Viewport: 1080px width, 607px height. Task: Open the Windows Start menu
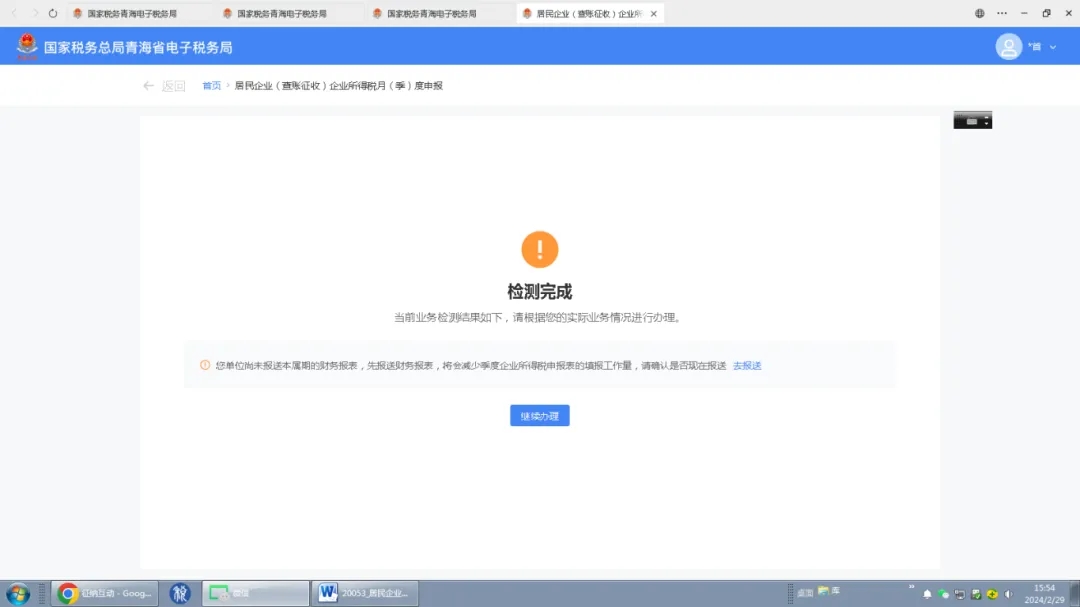(x=18, y=593)
